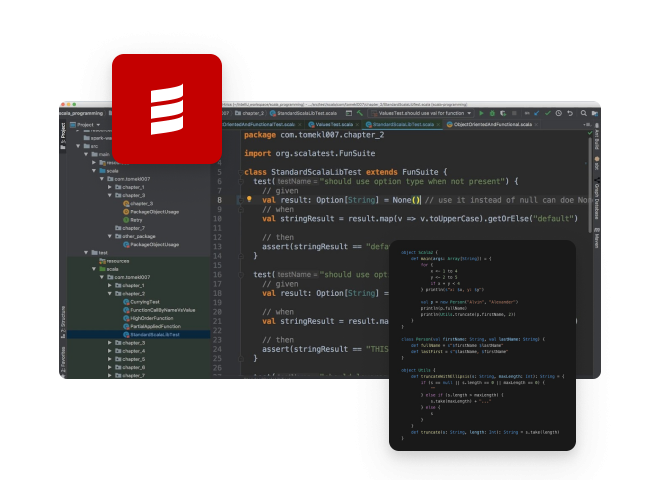Open Search Everywhere magnifier icon
Viewport: 660px width, 480px height.
point(584,113)
